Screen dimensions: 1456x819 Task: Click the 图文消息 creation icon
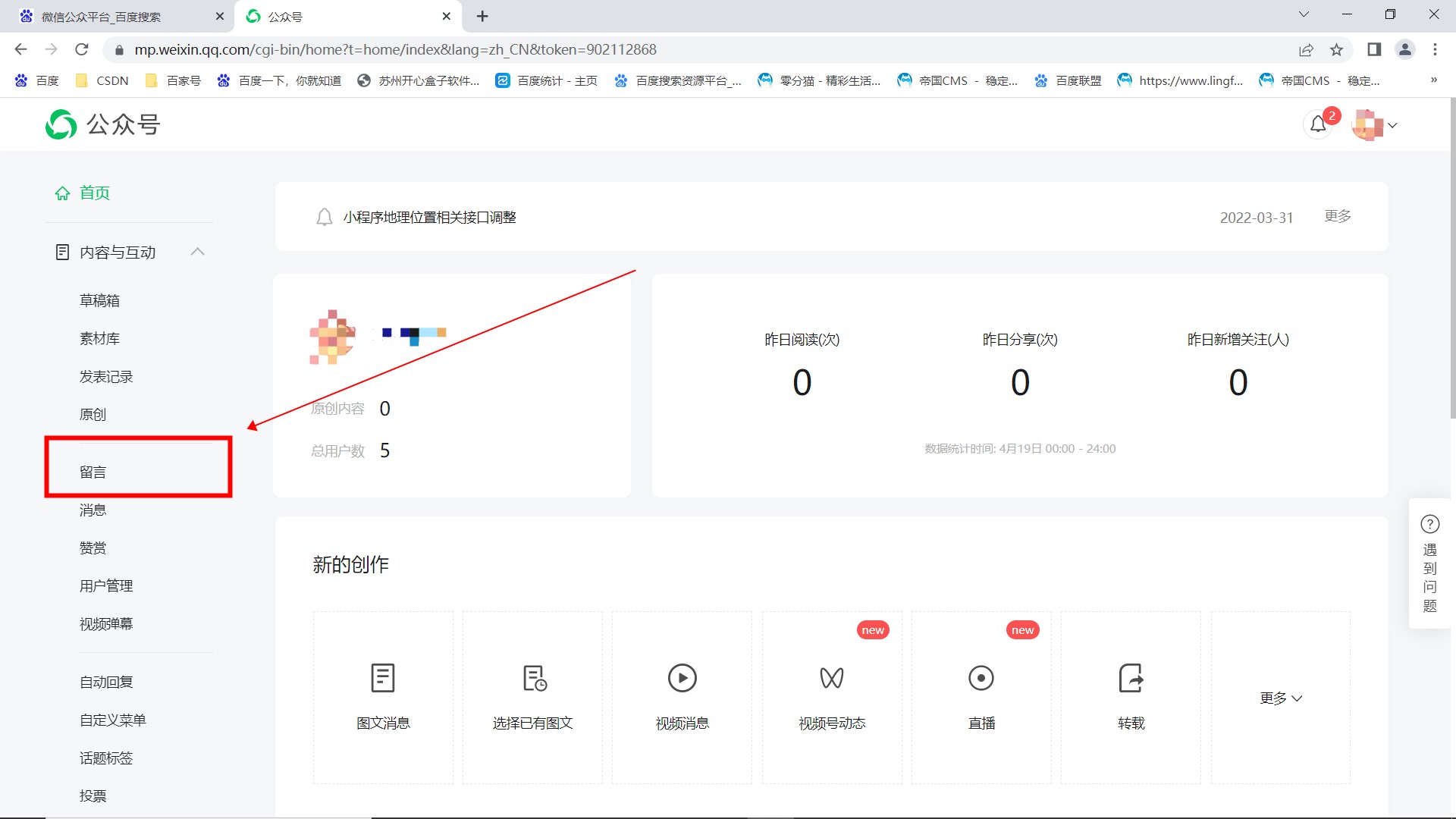[383, 678]
